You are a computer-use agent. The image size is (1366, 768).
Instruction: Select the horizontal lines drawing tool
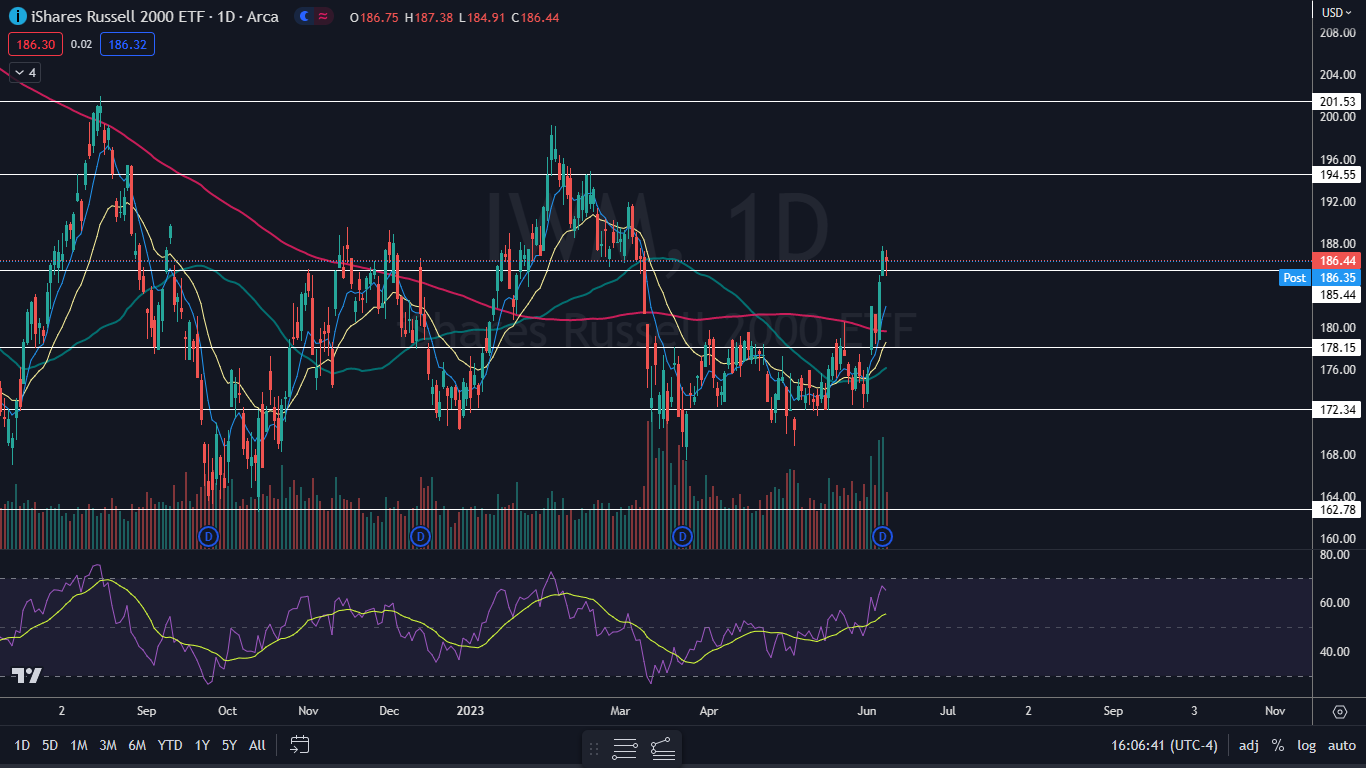point(625,748)
